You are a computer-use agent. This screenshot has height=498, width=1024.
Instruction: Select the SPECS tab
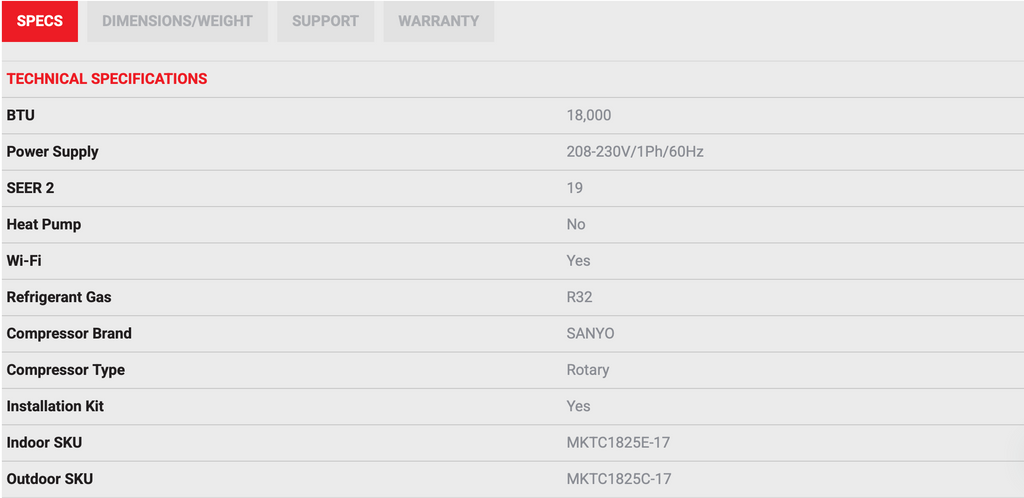(x=40, y=21)
